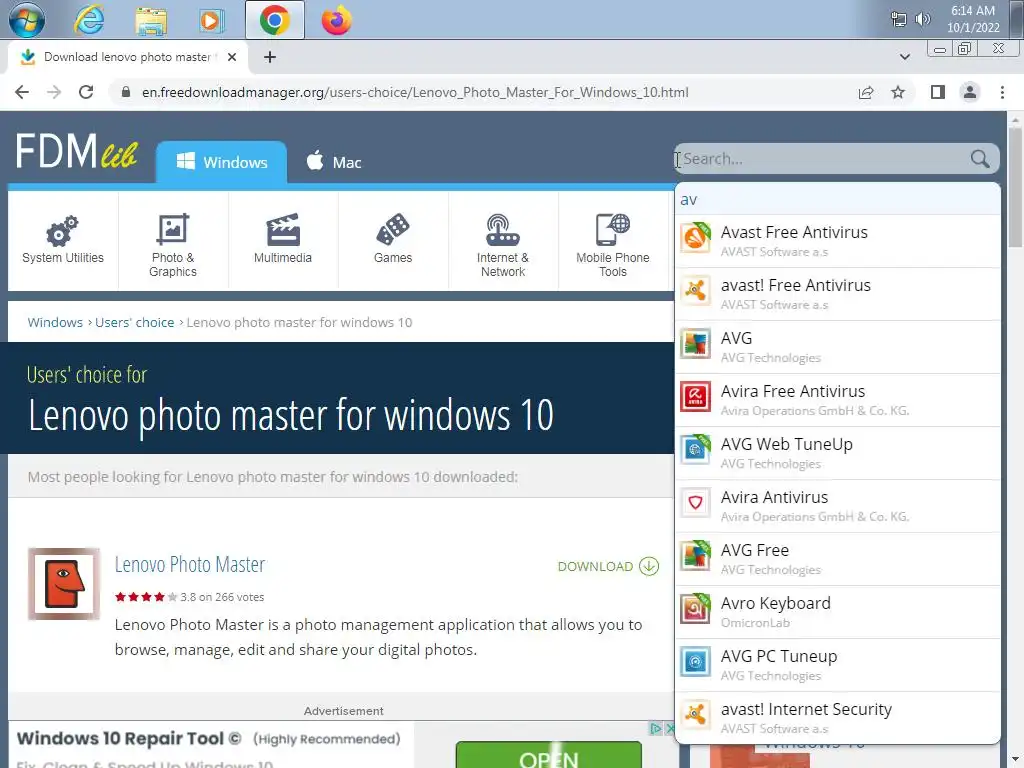Open Chrome side panel icon
Viewport: 1024px width, 768px height.
point(938,92)
